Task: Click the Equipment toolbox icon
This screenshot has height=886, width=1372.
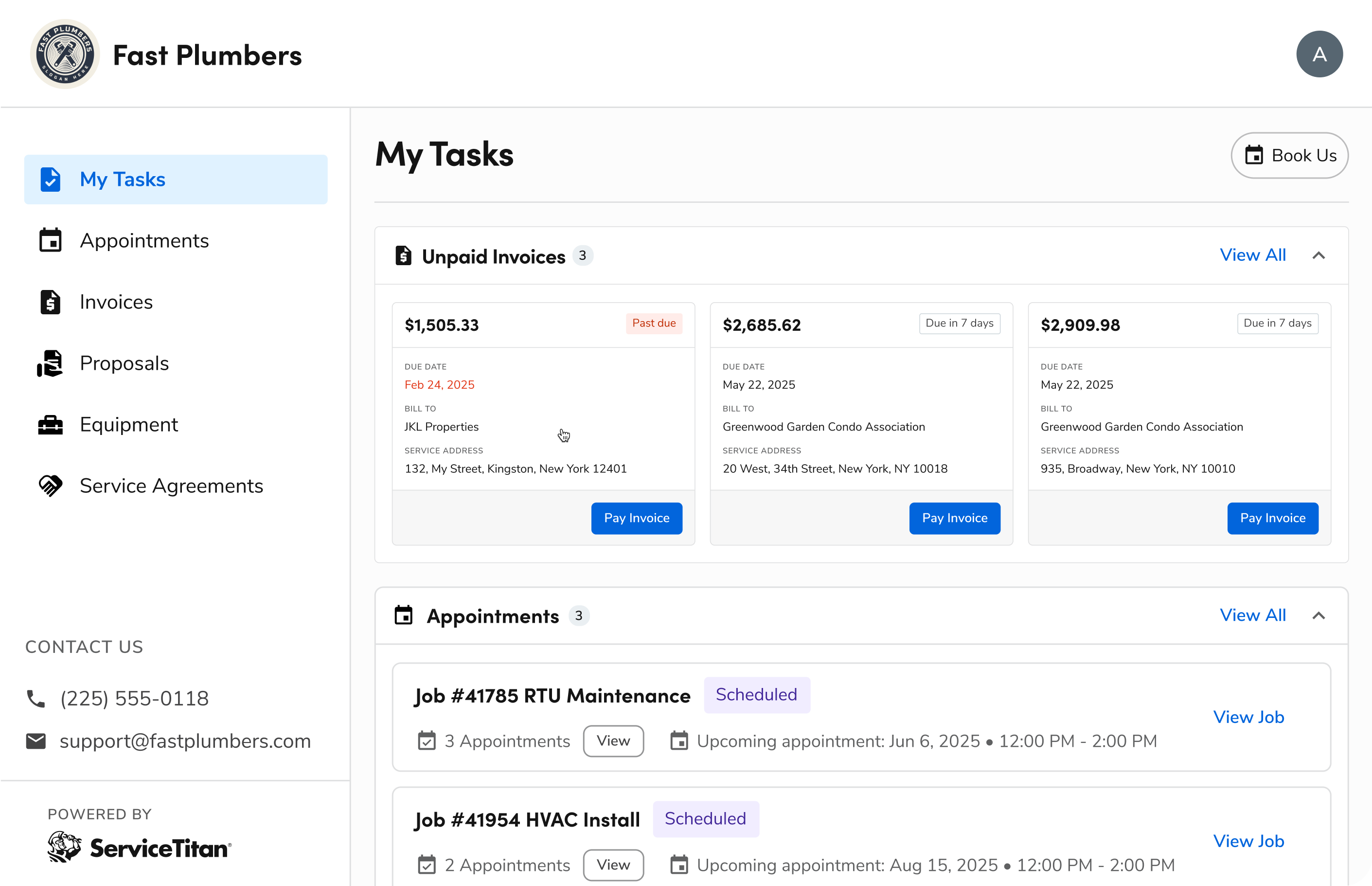Action: [51, 425]
